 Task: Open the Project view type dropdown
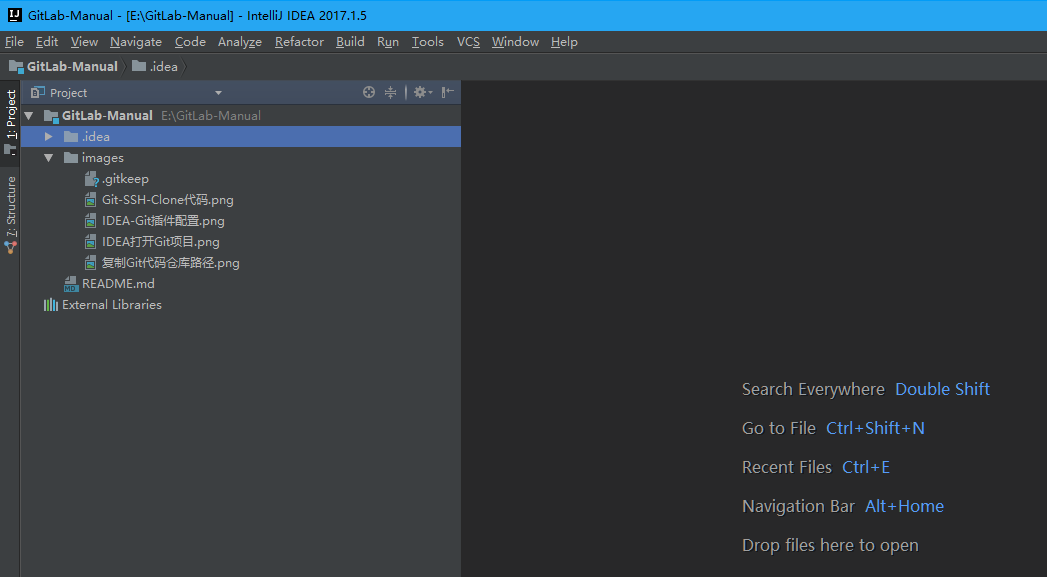(x=218, y=93)
